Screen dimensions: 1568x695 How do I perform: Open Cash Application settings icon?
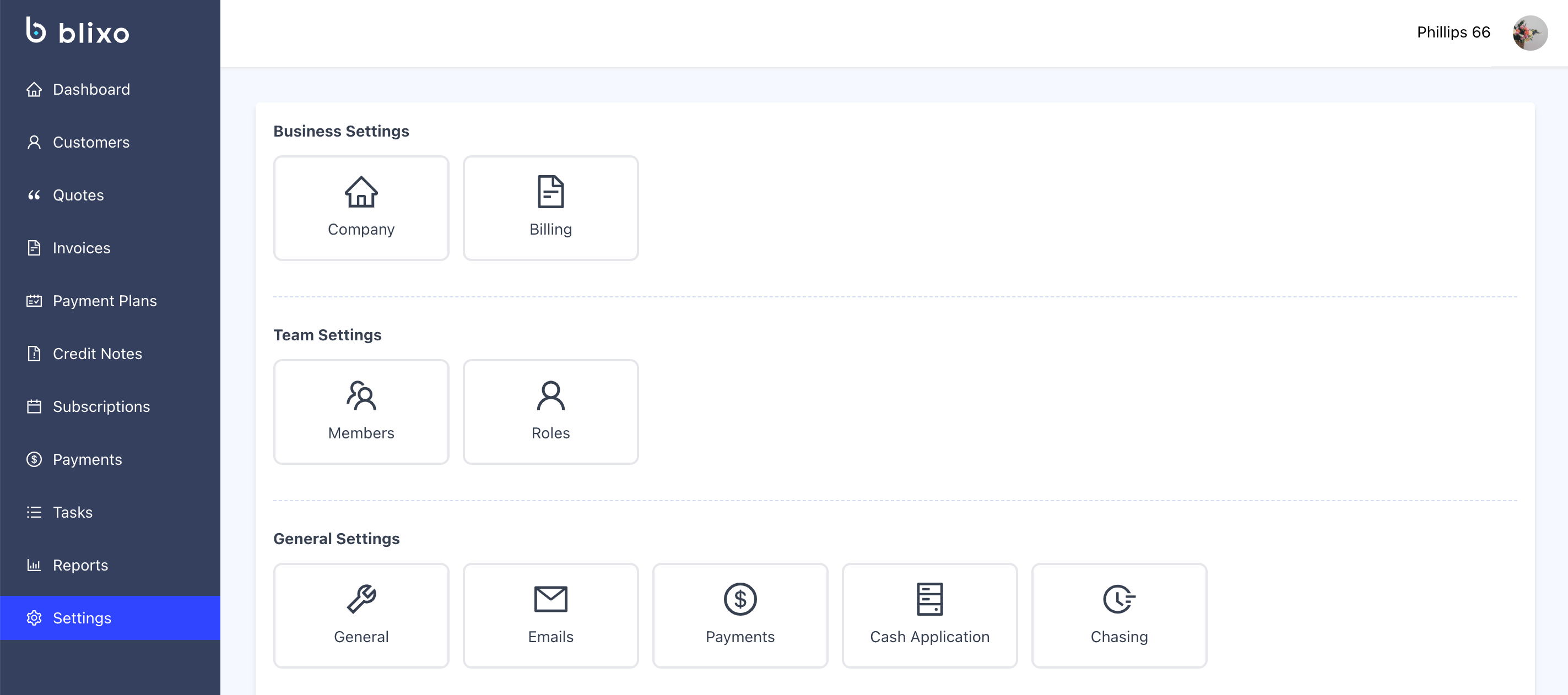tap(929, 600)
